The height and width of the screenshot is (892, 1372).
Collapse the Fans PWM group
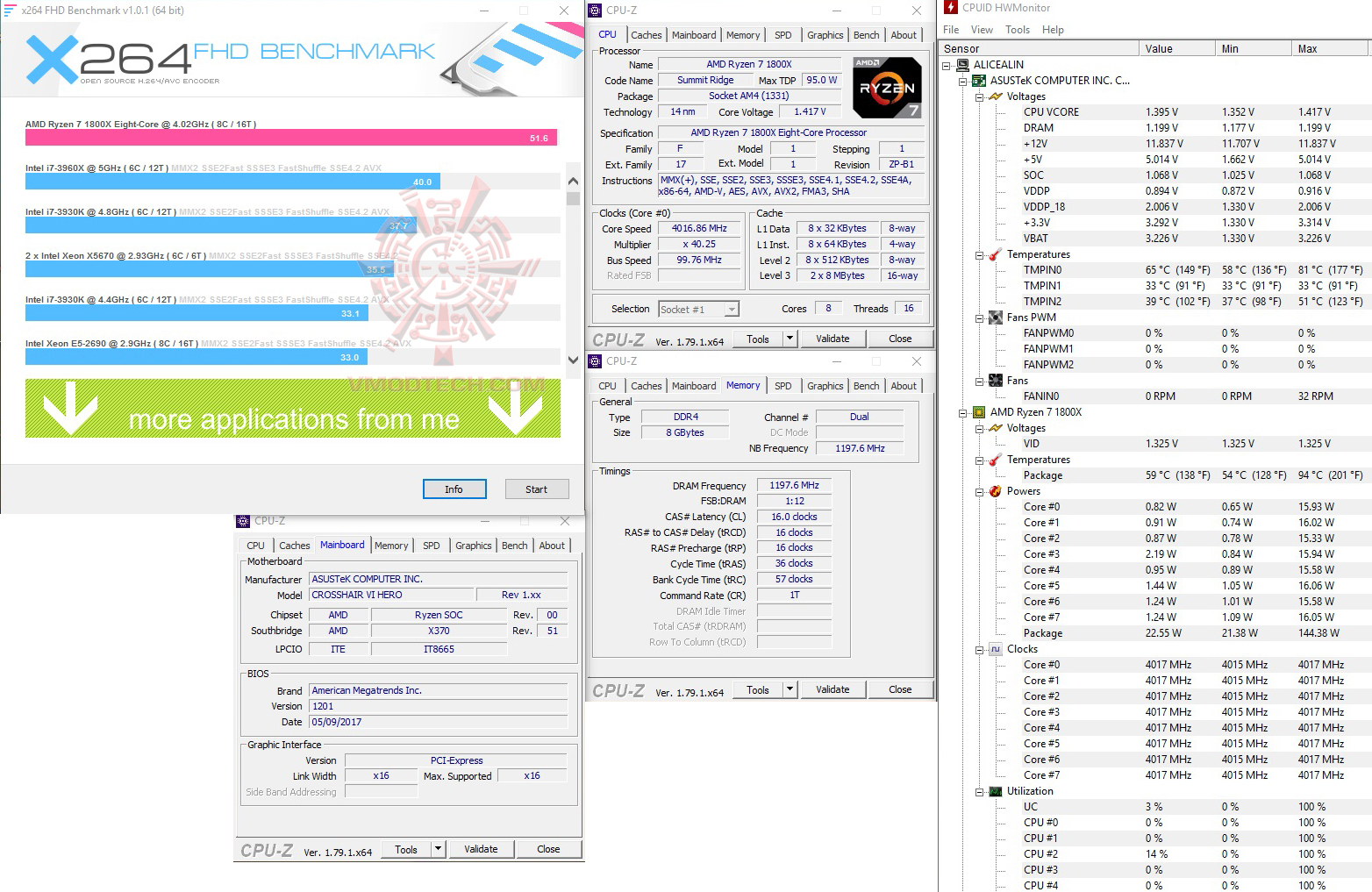[x=980, y=318]
